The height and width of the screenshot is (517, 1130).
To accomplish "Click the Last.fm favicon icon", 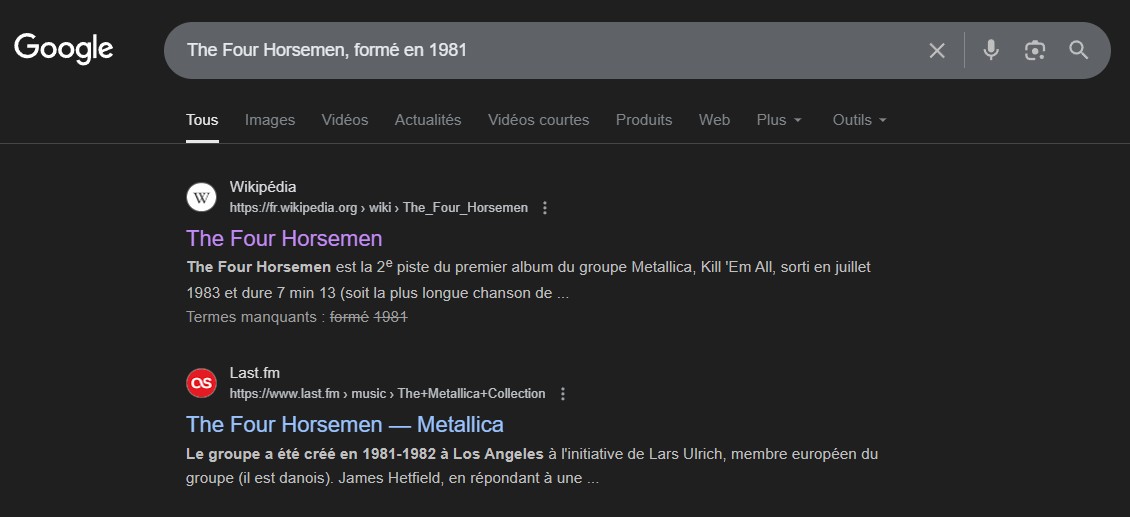I will (202, 383).
